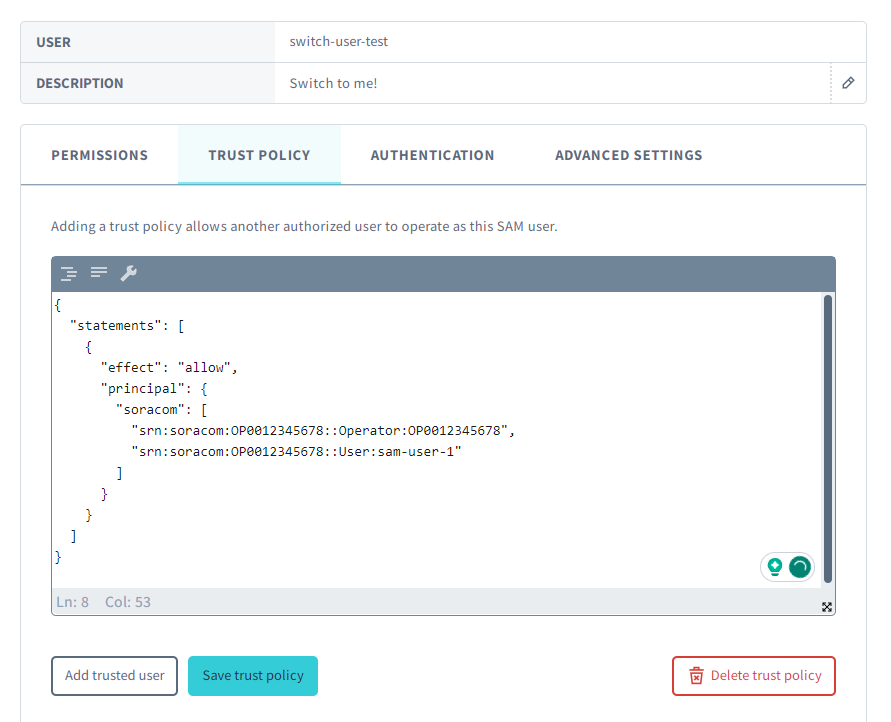Click the Ln/Col status bar of the editor
The image size is (891, 722).
click(103, 602)
